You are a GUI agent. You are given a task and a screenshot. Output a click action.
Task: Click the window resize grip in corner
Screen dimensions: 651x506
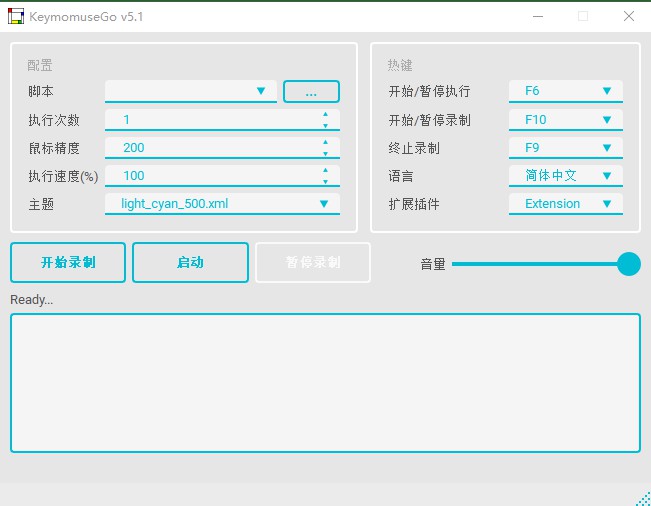pyautogui.click(x=643, y=499)
